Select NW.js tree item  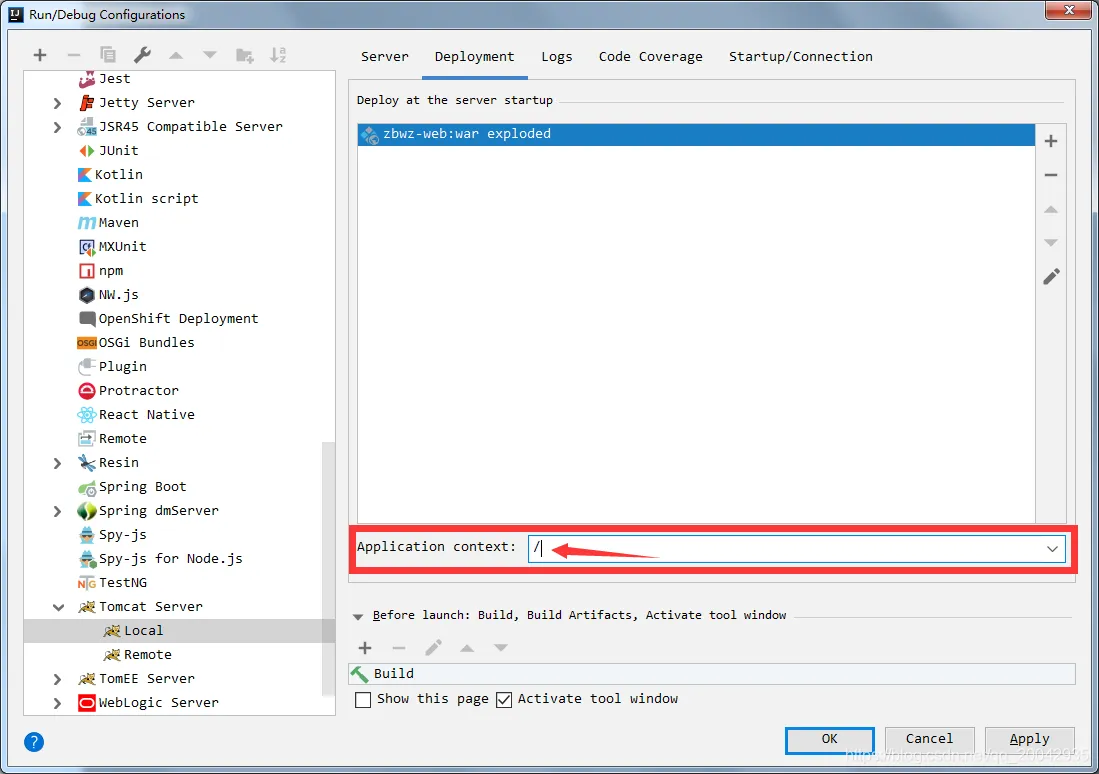pyautogui.click(x=118, y=294)
